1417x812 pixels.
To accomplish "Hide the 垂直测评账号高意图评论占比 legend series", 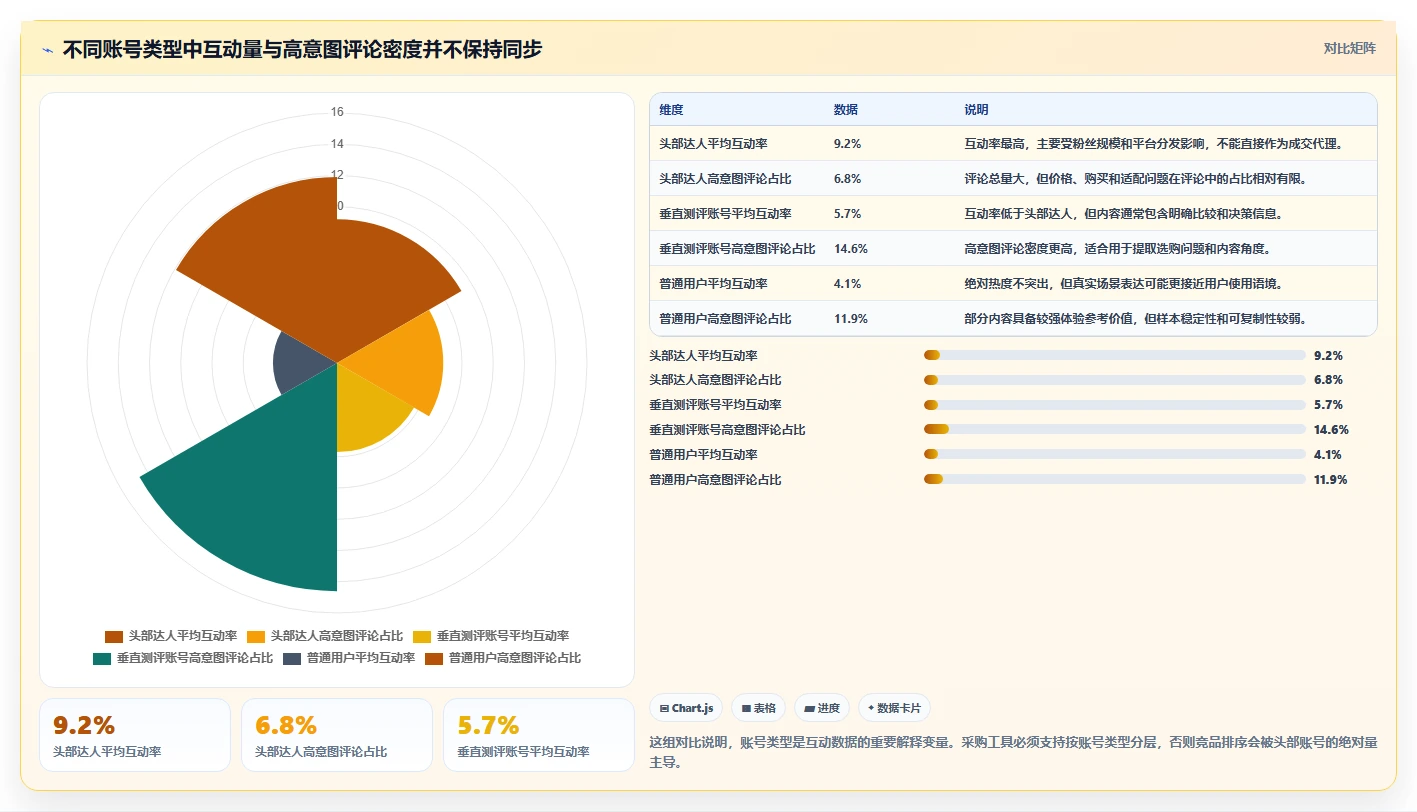I will pyautogui.click(x=183, y=658).
